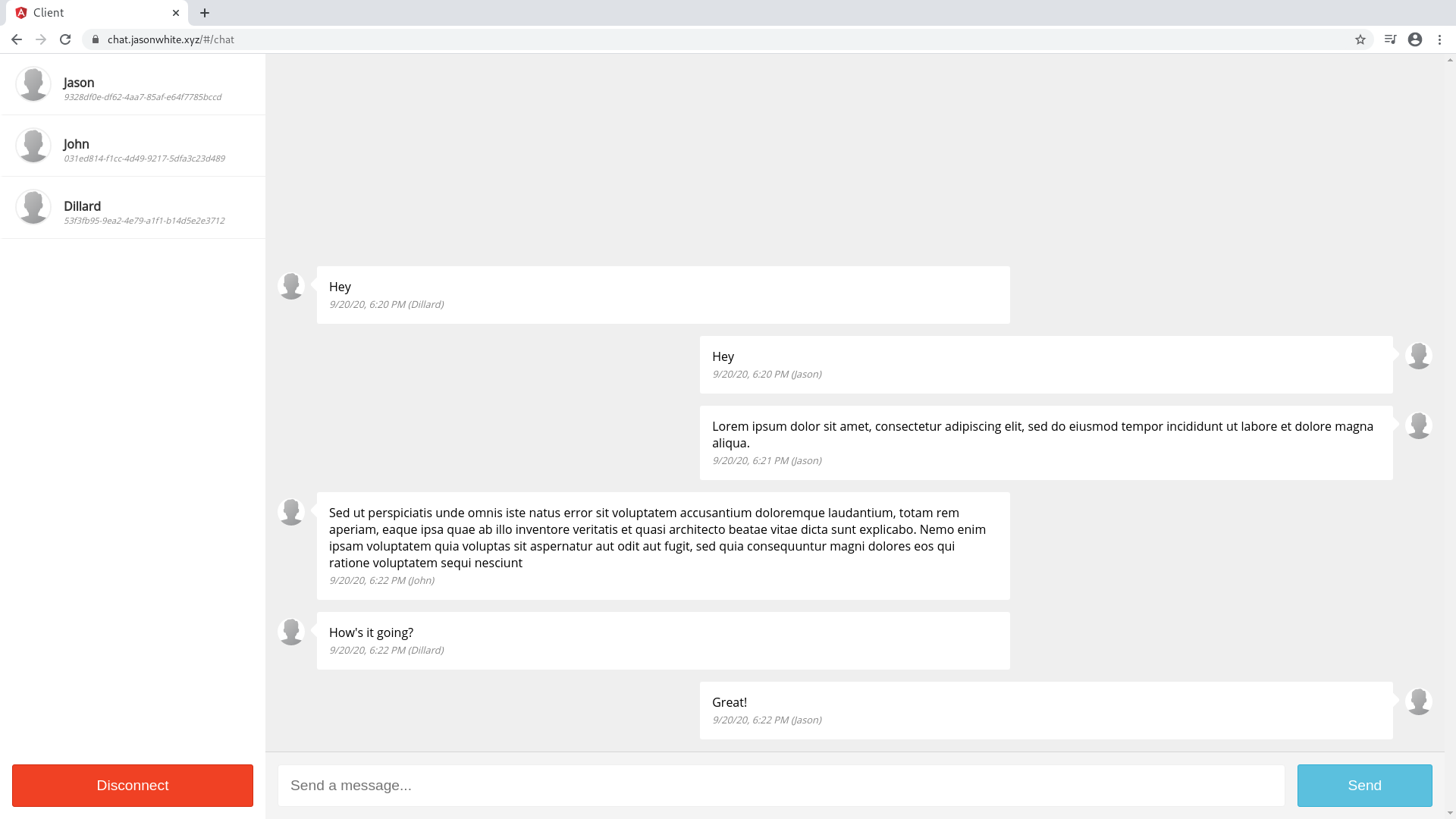The width and height of the screenshot is (1456, 819).
Task: Open the Chrome three-dot menu
Action: click(x=1439, y=39)
